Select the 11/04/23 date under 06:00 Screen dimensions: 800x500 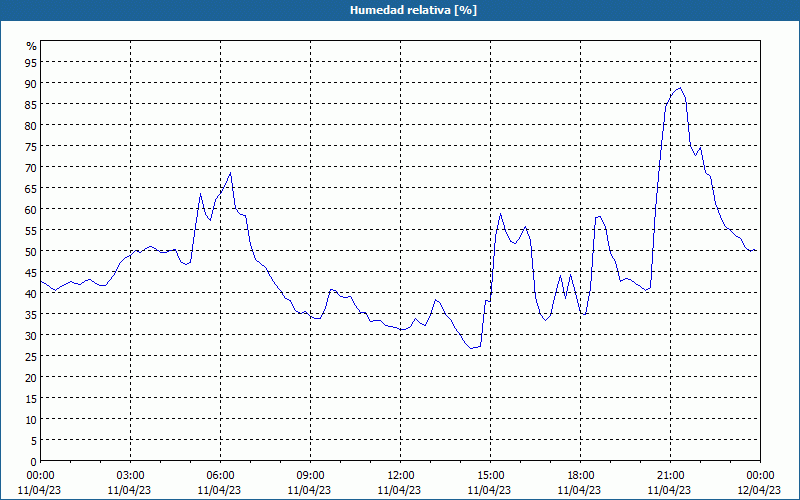pyautogui.click(x=219, y=490)
